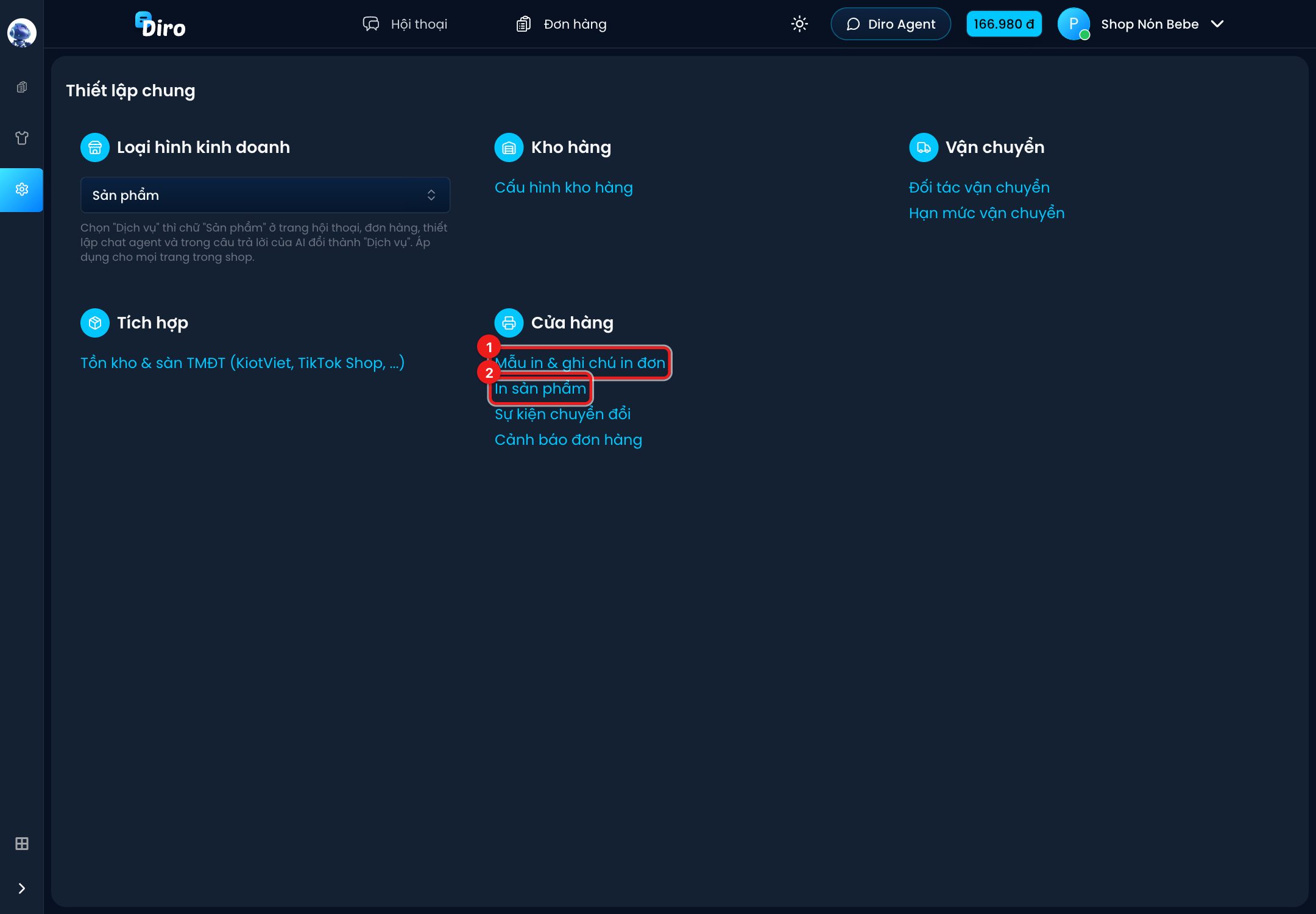Click the Hội thoại chat bubble icon
Image resolution: width=1316 pixels, height=914 pixels.
point(371,24)
